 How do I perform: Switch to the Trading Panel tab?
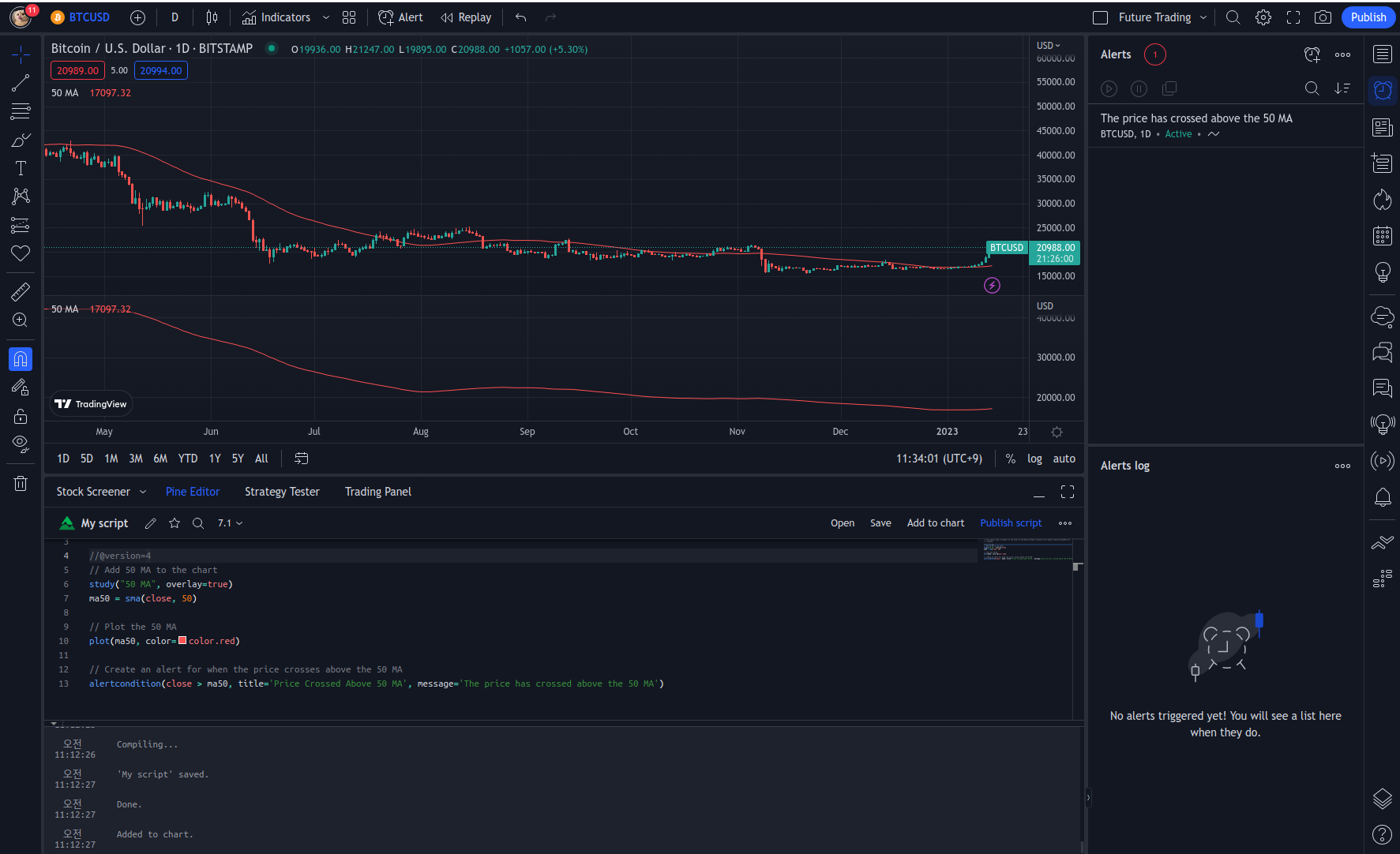(x=378, y=492)
